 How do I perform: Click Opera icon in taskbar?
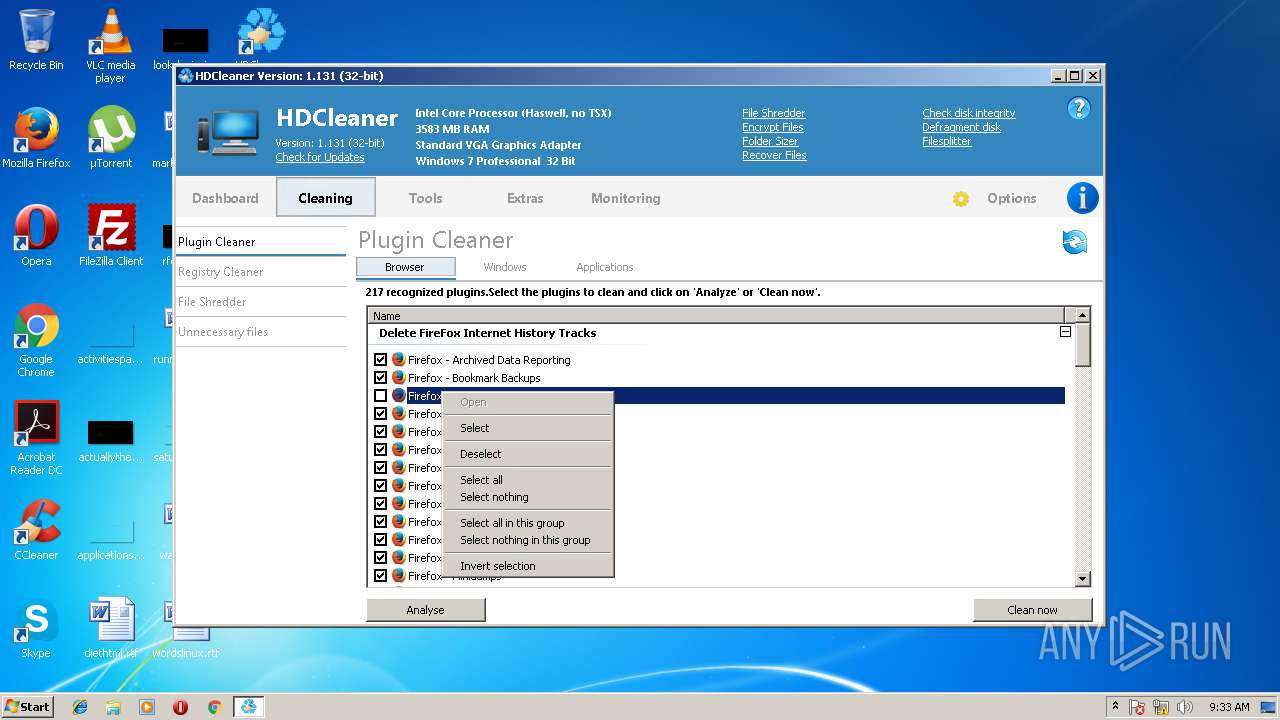coord(181,707)
